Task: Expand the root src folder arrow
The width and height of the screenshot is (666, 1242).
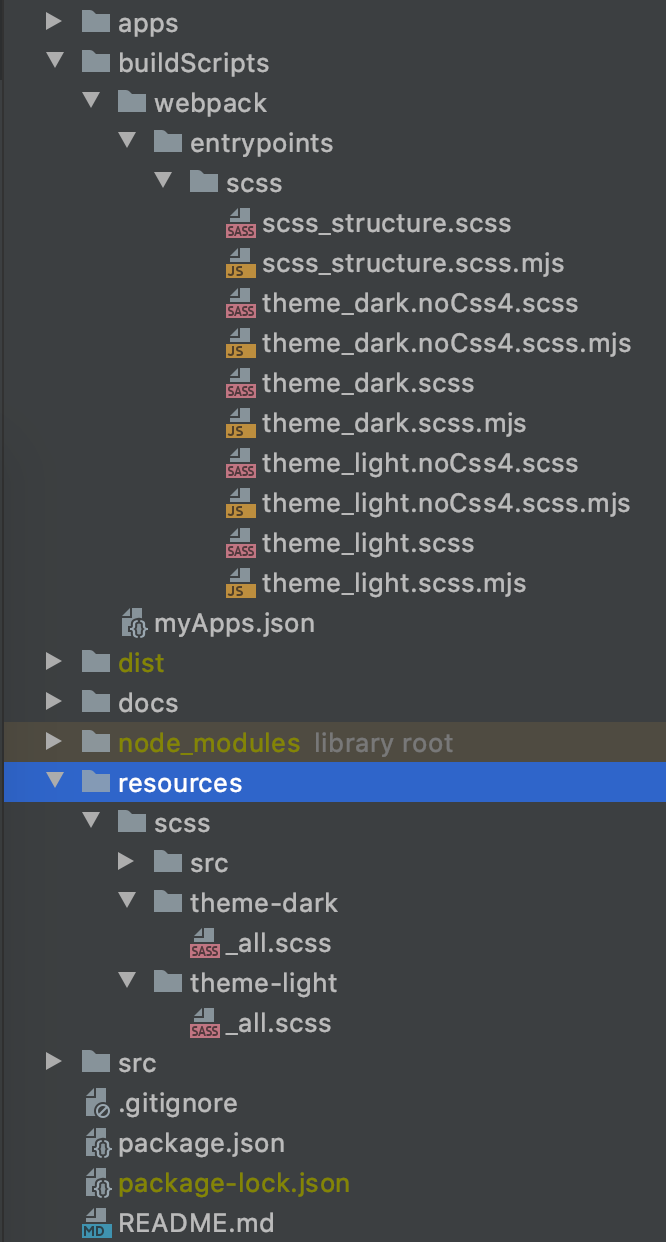Action: pos(54,1062)
